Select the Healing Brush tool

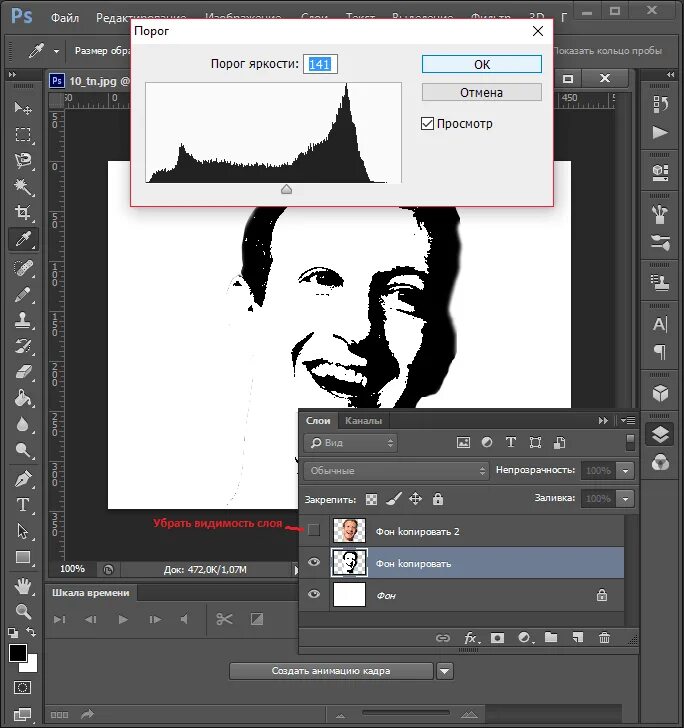[22, 268]
